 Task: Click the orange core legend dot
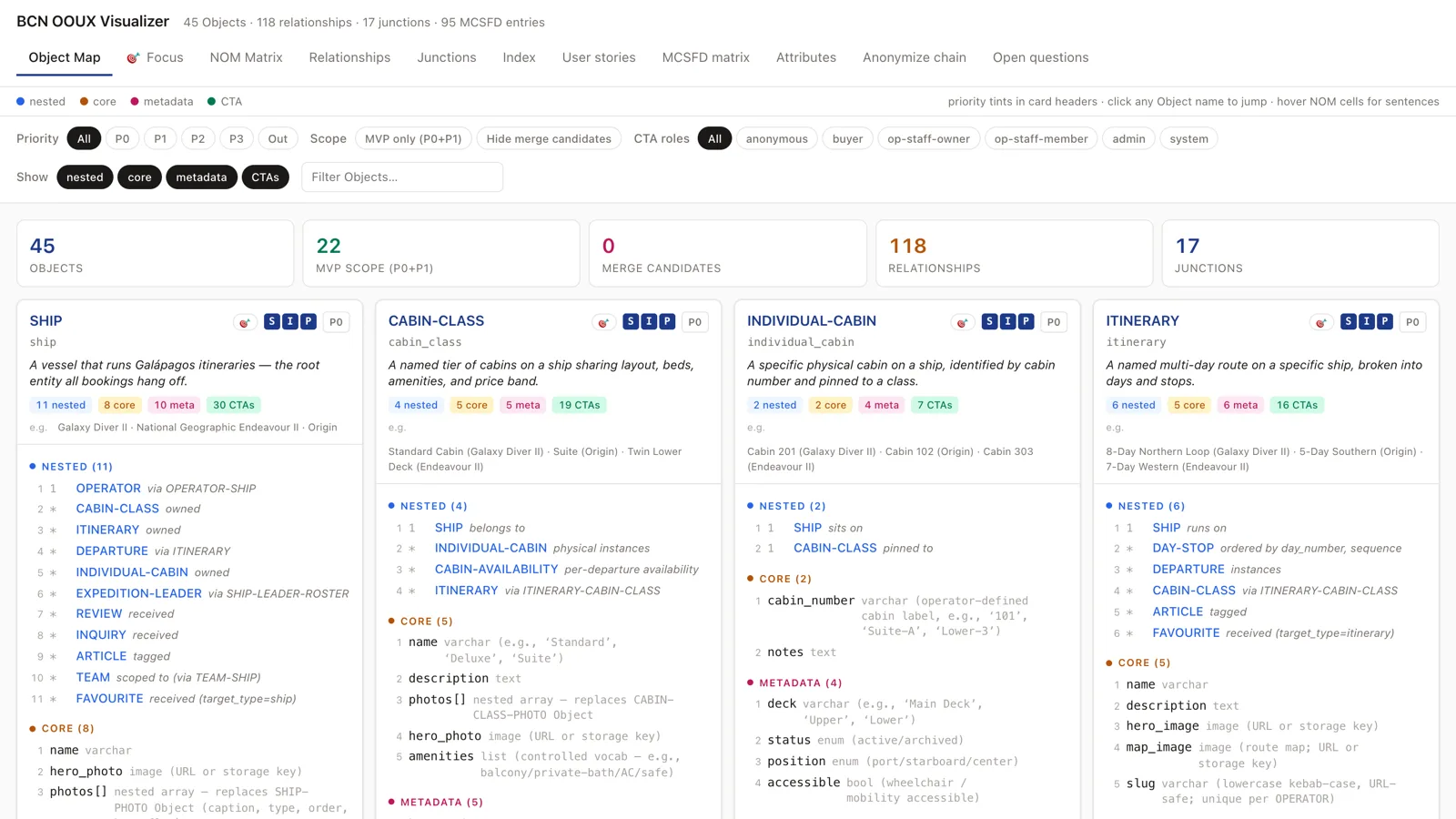84,102
